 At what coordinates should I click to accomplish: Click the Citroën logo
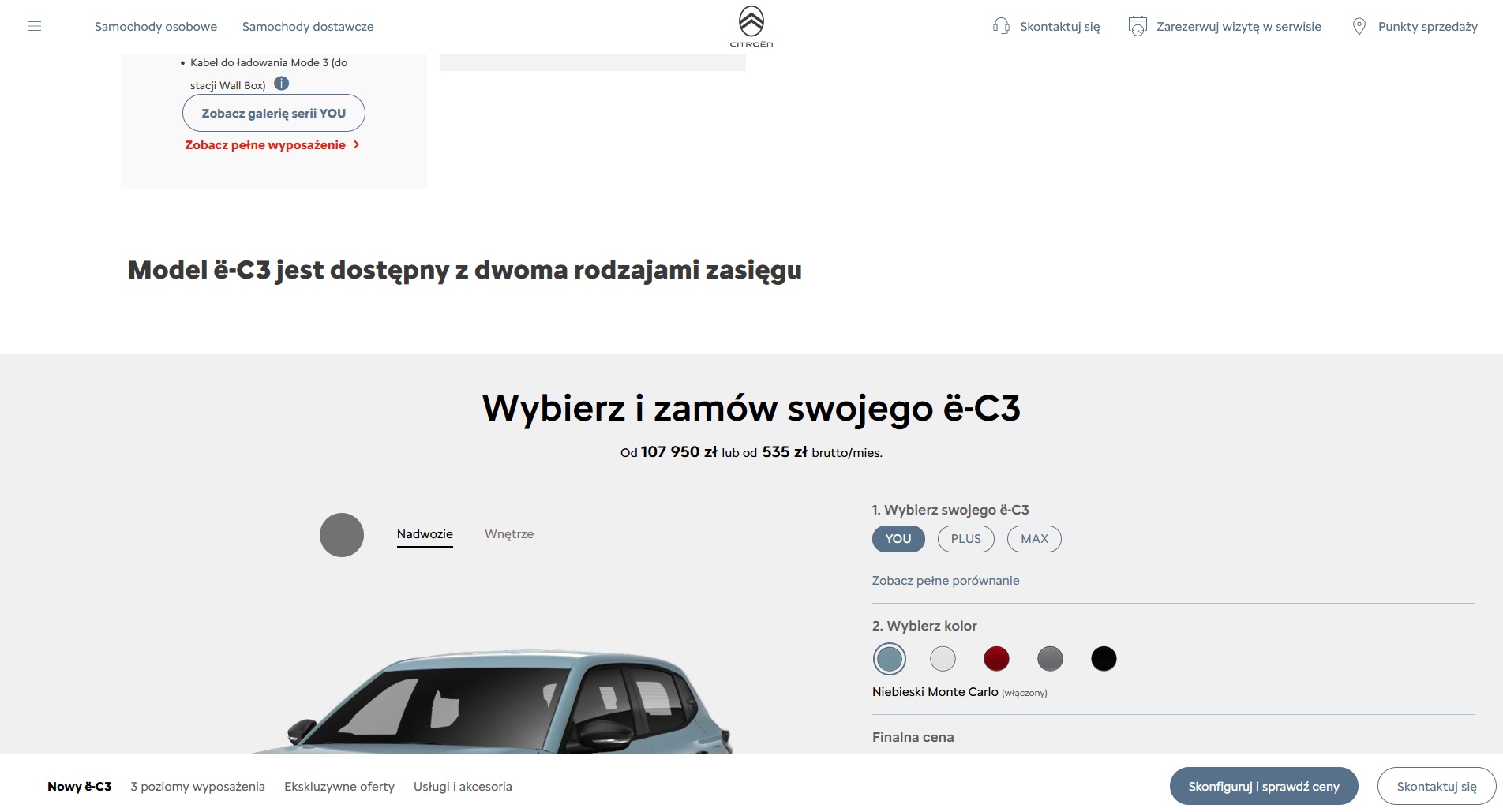pyautogui.click(x=751, y=27)
